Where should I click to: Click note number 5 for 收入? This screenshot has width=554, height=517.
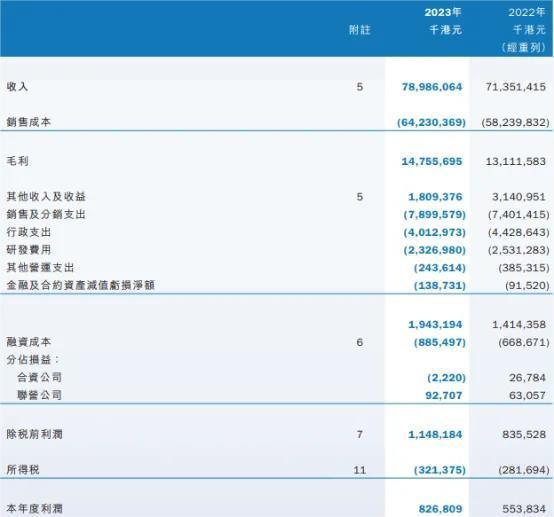[x=360, y=87]
